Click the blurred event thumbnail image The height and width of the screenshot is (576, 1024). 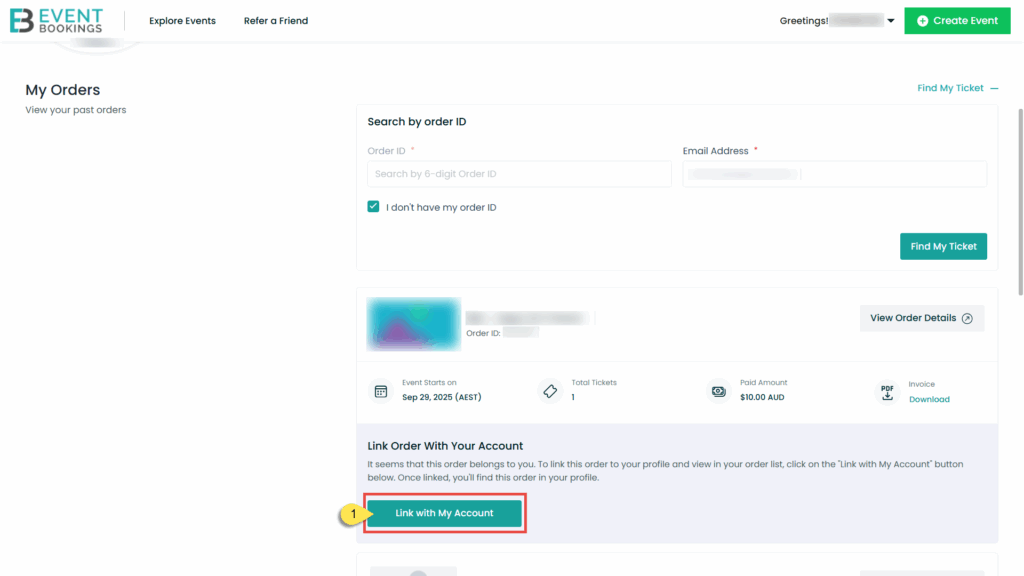point(413,324)
